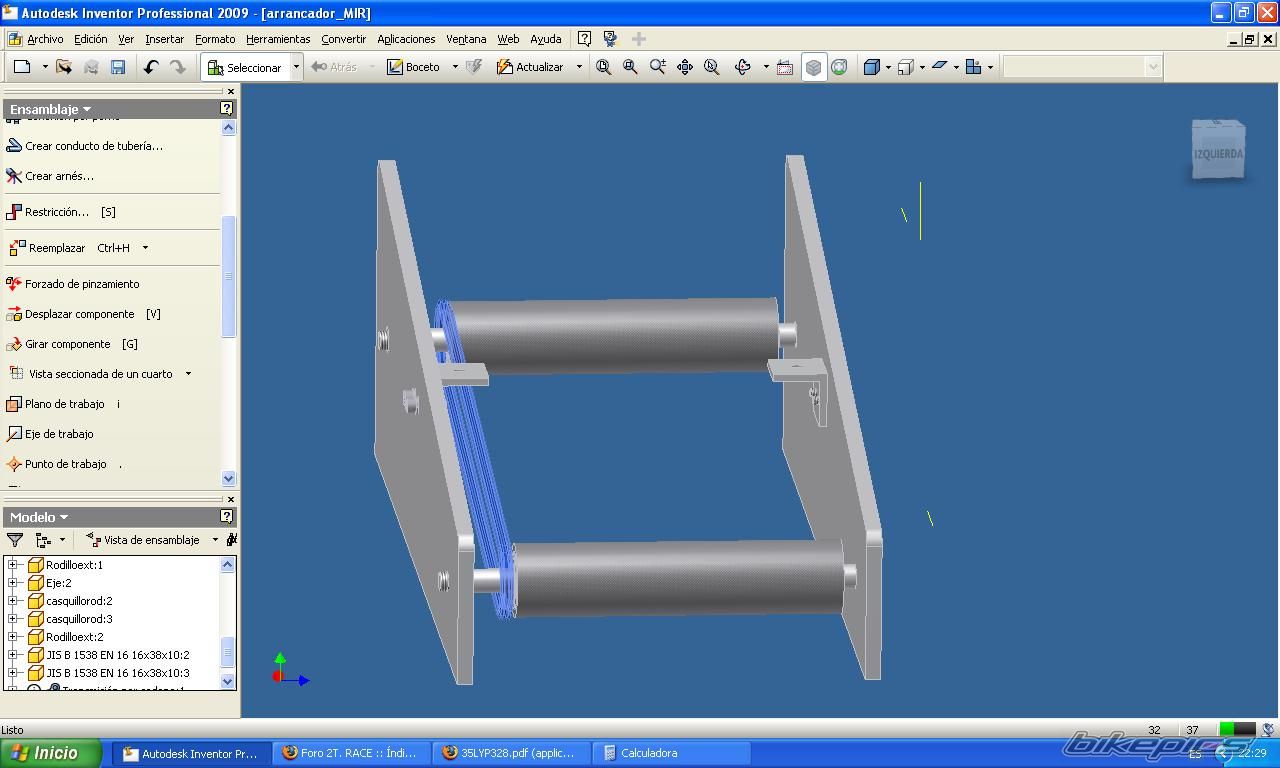Click the Eje de trabajo icon

[x=14, y=434]
